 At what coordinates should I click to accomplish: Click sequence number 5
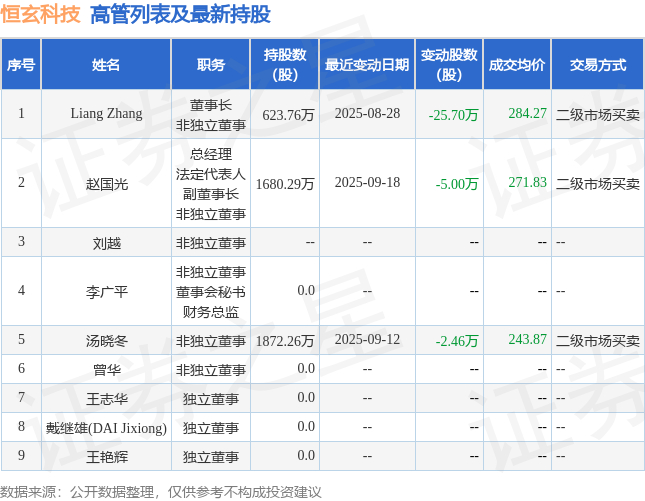click(x=21, y=339)
